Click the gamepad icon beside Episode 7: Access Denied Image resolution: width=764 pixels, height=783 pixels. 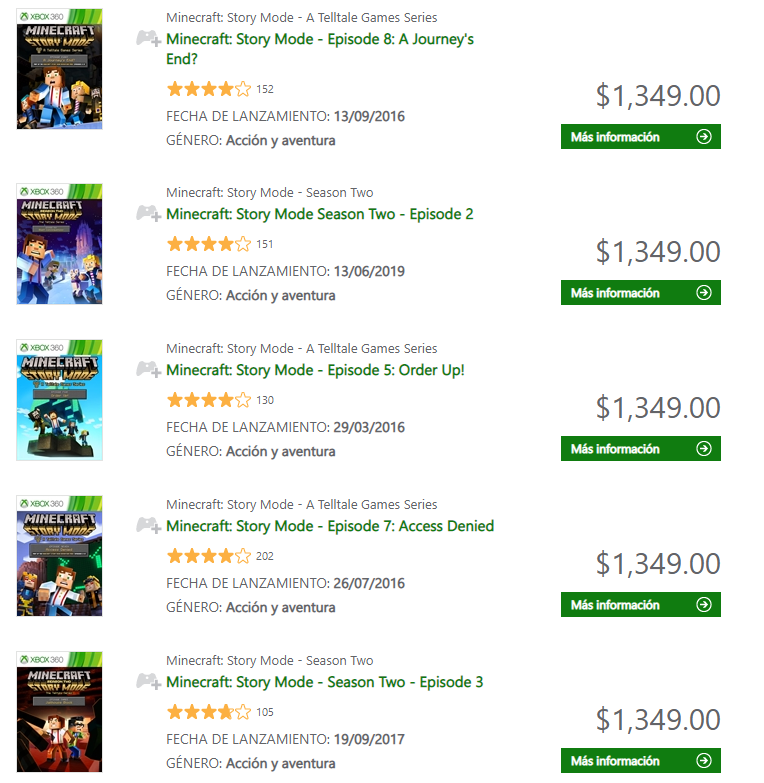click(x=148, y=526)
